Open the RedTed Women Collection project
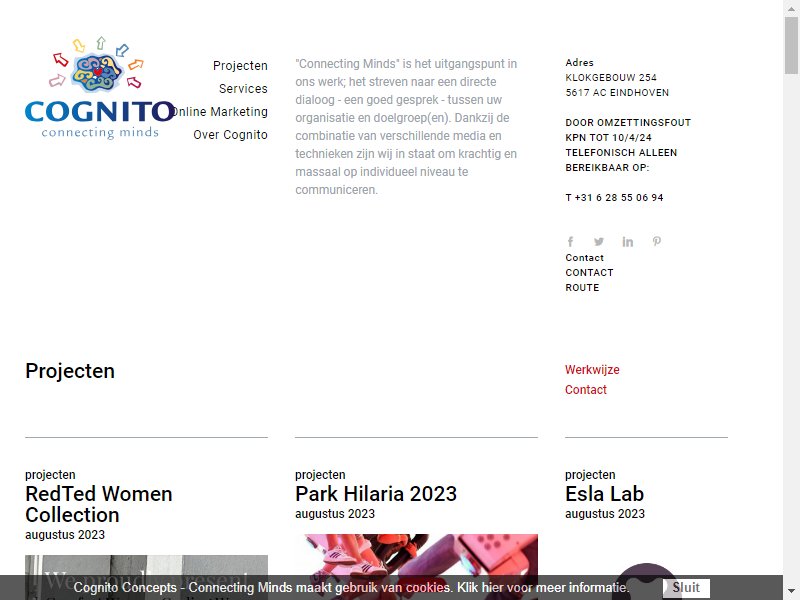This screenshot has height=600, width=800. (x=99, y=504)
